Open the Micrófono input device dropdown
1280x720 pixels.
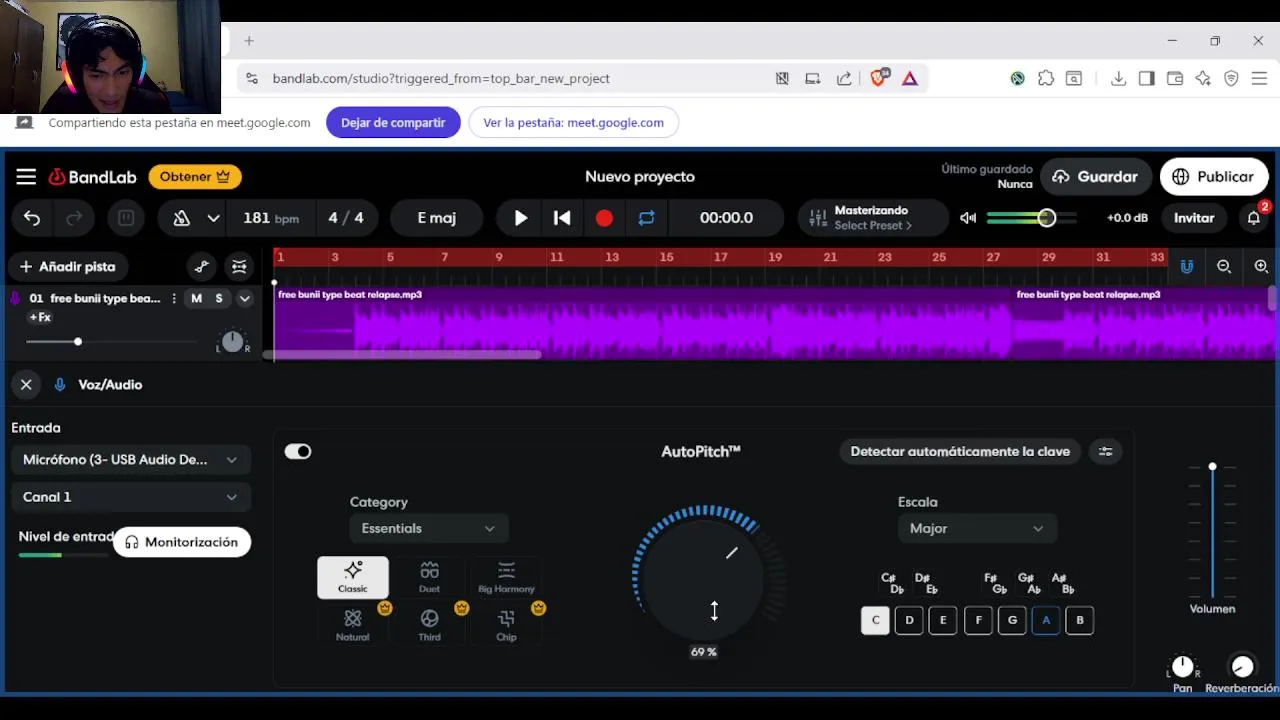(131, 460)
